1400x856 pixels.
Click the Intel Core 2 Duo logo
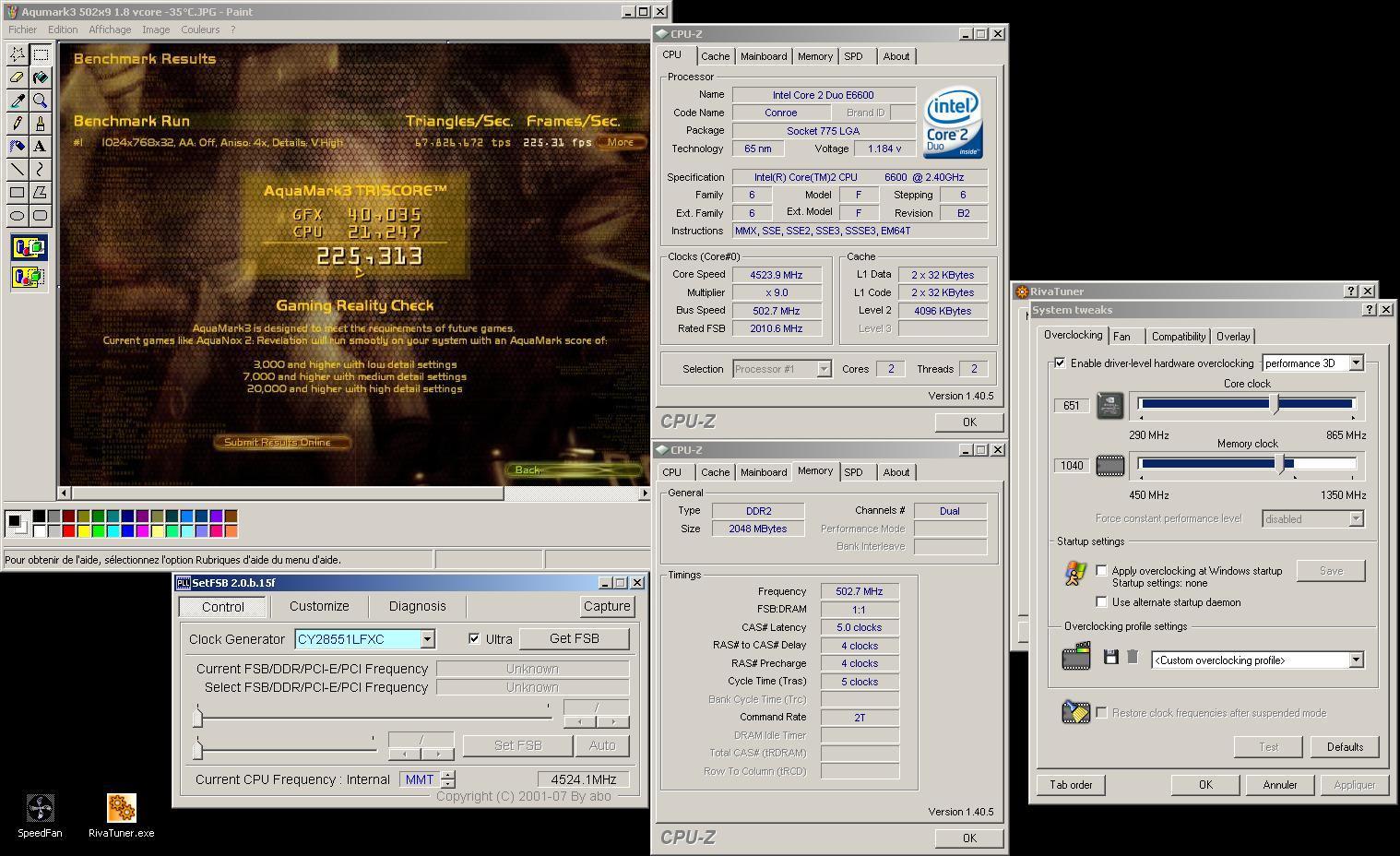click(x=953, y=123)
